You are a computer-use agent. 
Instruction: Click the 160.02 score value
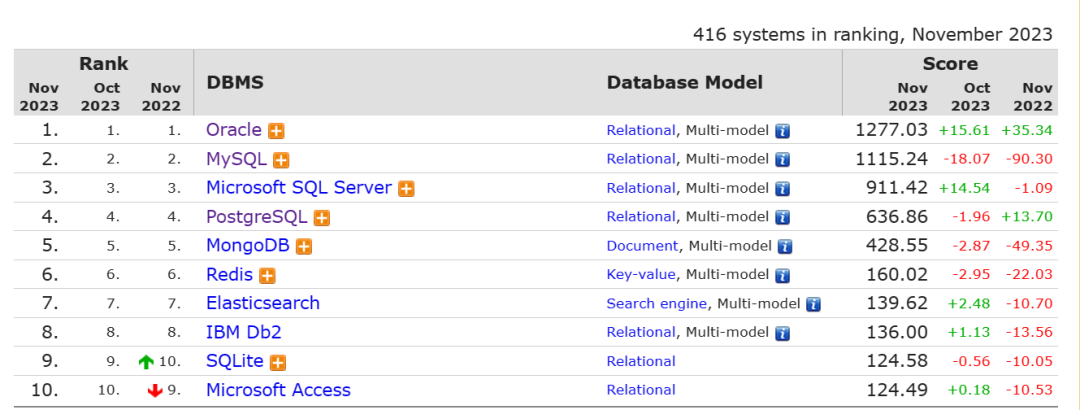click(x=897, y=275)
